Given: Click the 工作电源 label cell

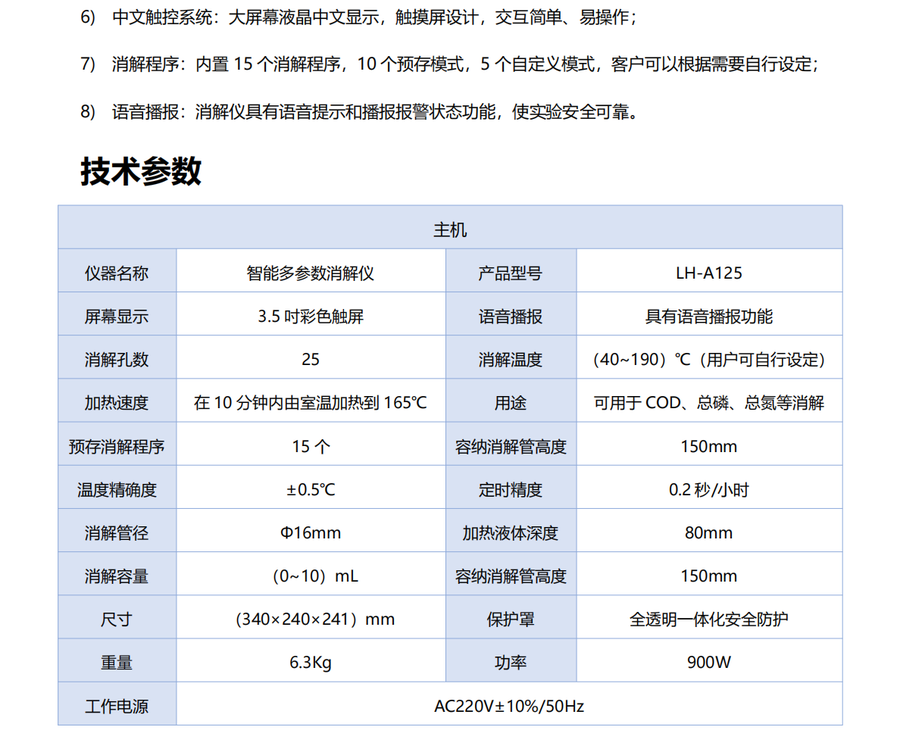Looking at the screenshot, I should point(117,704).
